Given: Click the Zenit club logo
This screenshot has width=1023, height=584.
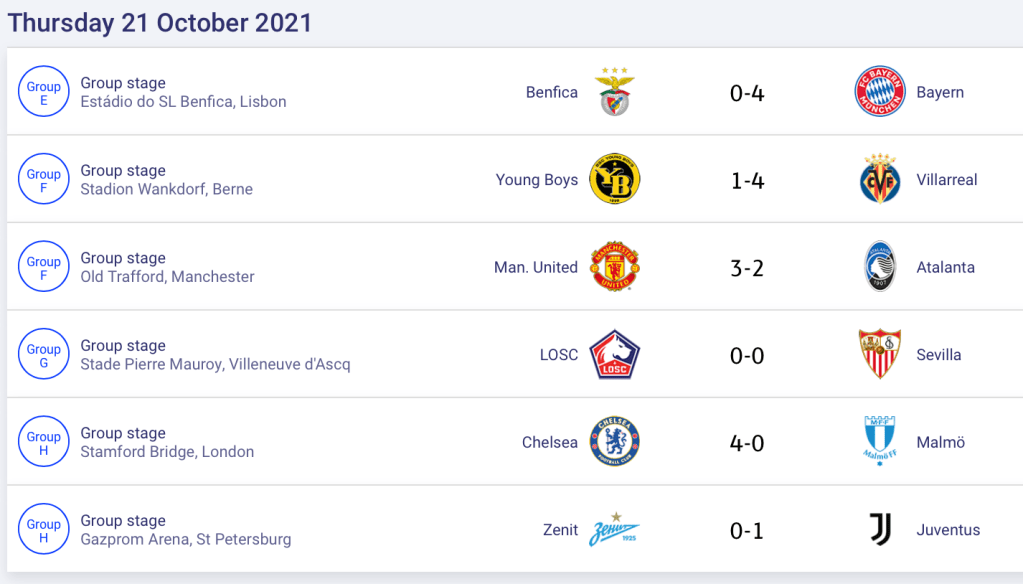Looking at the screenshot, I should click(x=615, y=530).
